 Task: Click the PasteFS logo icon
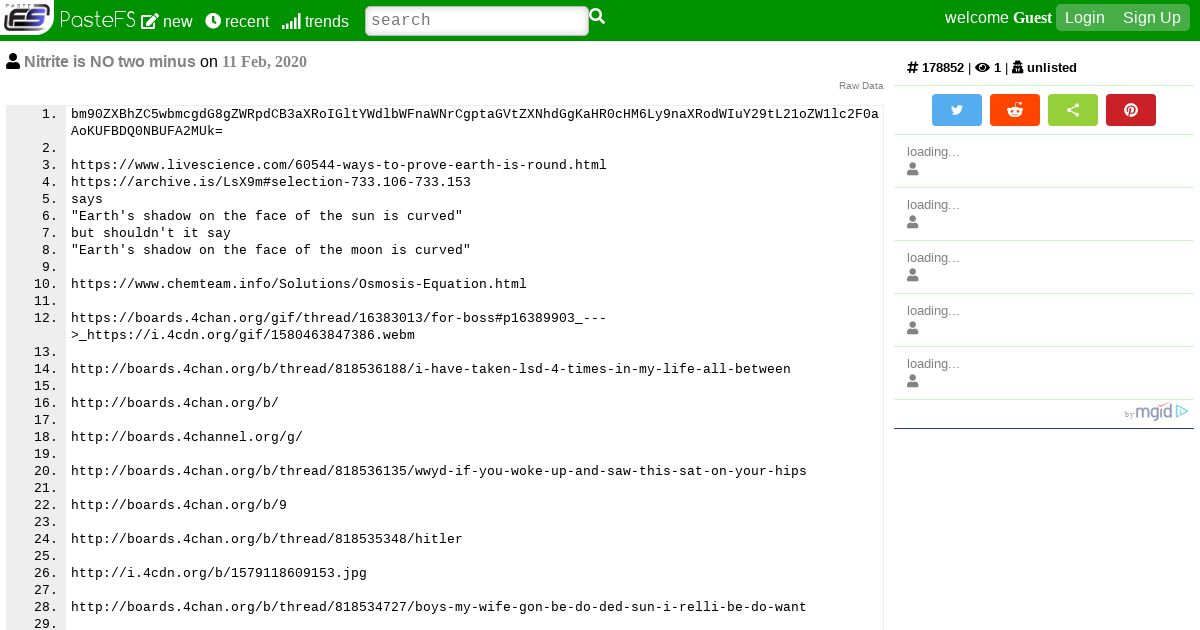click(x=27, y=17)
